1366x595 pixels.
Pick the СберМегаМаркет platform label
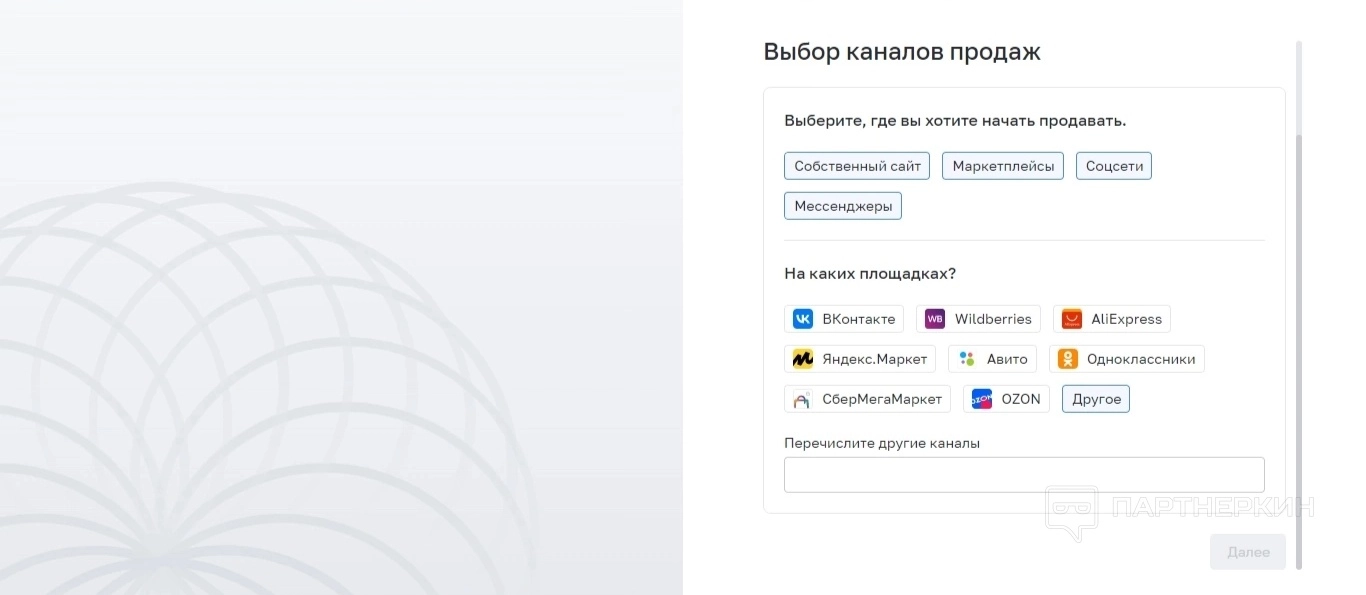pyautogui.click(x=882, y=399)
